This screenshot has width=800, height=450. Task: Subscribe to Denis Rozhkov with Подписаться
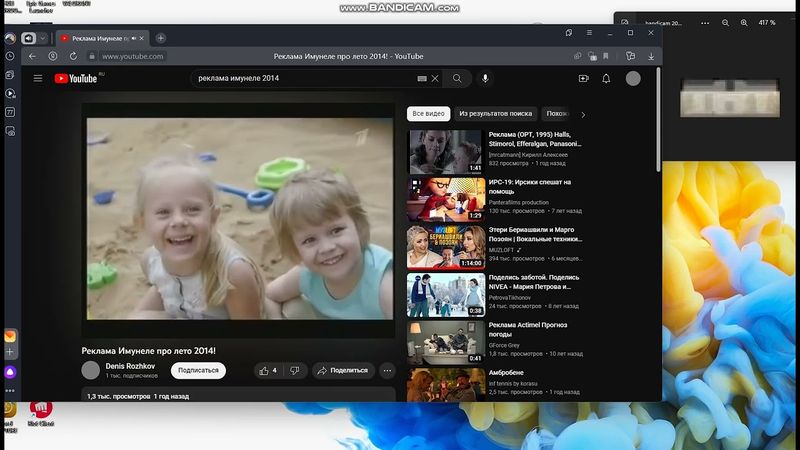[x=198, y=370]
